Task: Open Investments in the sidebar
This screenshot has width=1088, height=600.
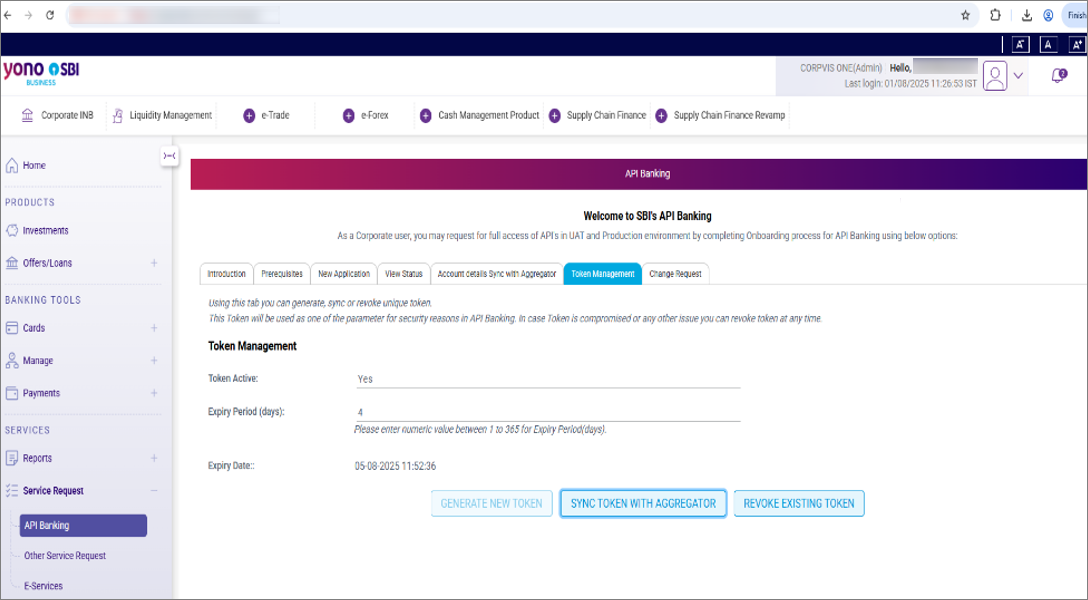Action: (x=45, y=230)
